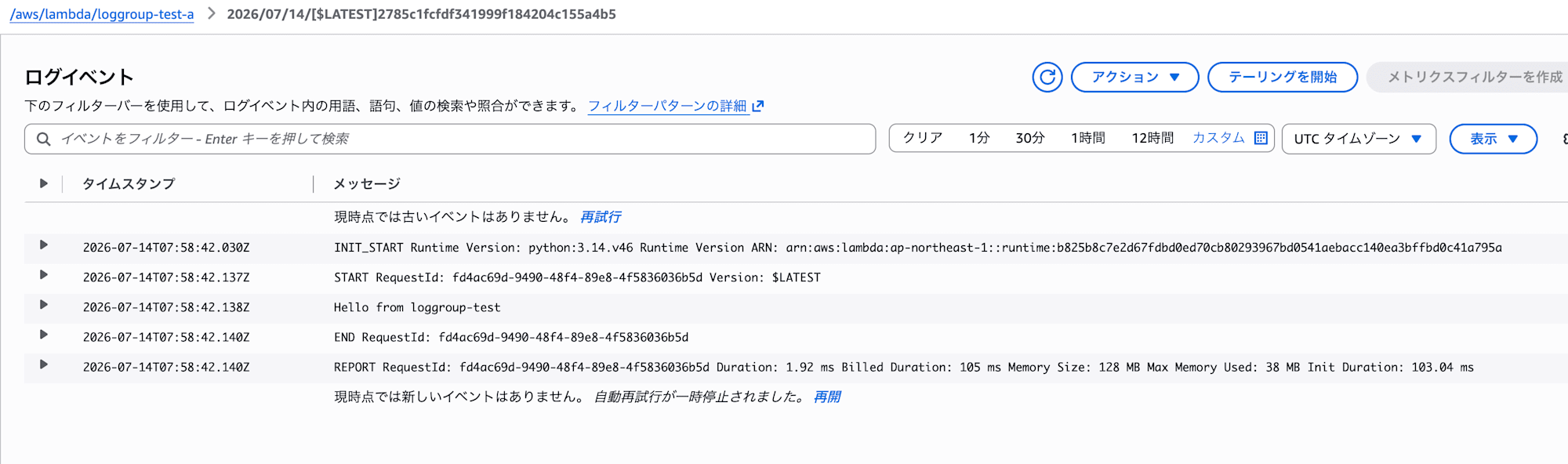Image resolution: width=1568 pixels, height=464 pixels.
Task: Click the 再試行 link for older events
Action: [x=601, y=216]
